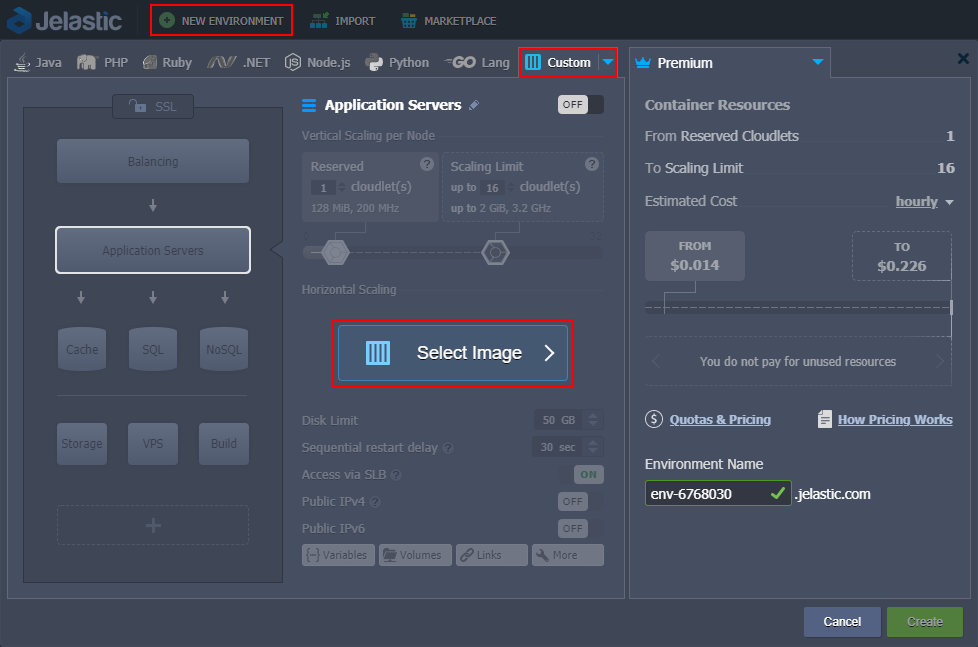
Task: Show the next pricing tip arrow
Action: (940, 361)
